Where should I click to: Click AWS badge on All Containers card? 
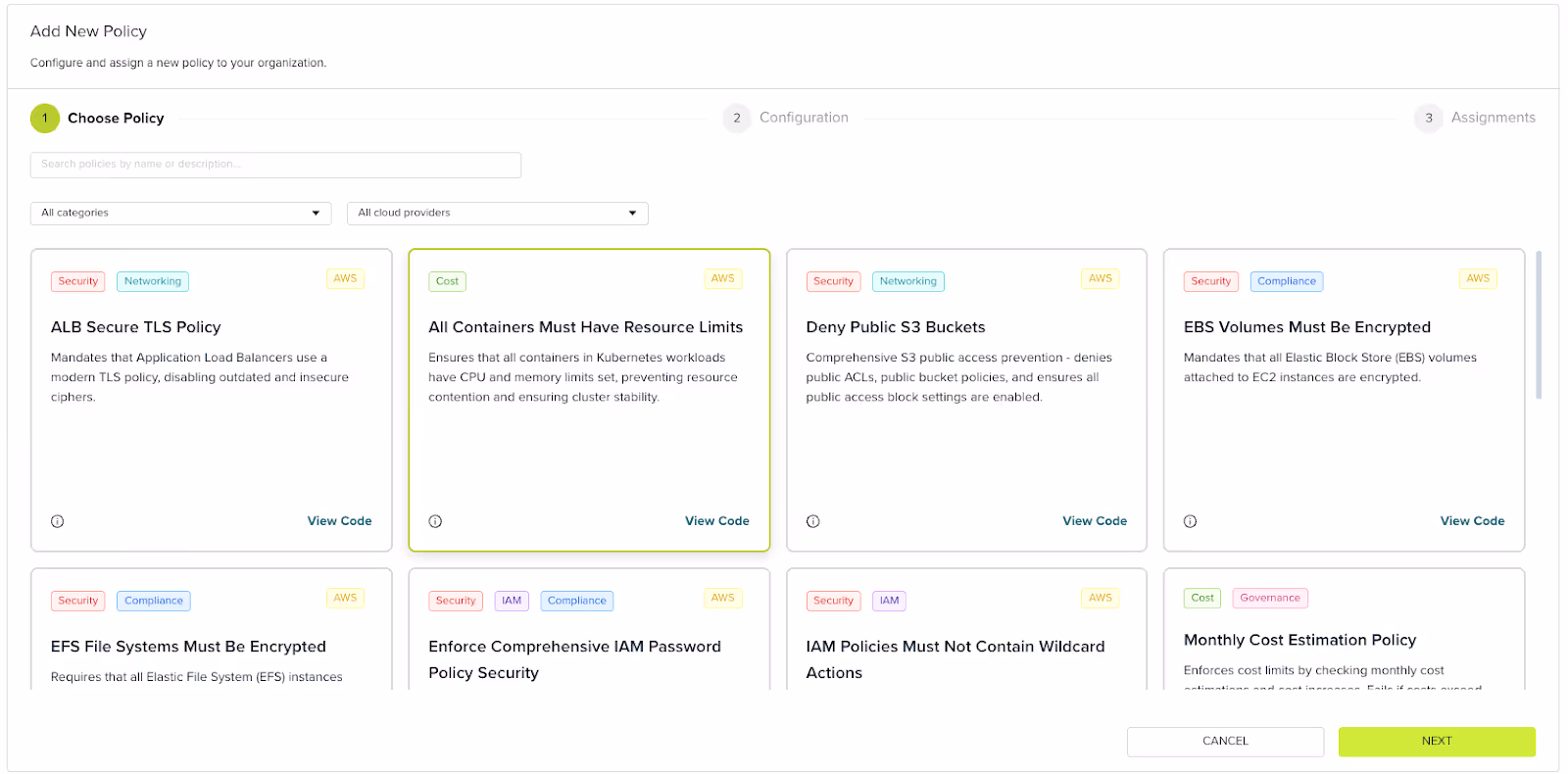(x=722, y=278)
